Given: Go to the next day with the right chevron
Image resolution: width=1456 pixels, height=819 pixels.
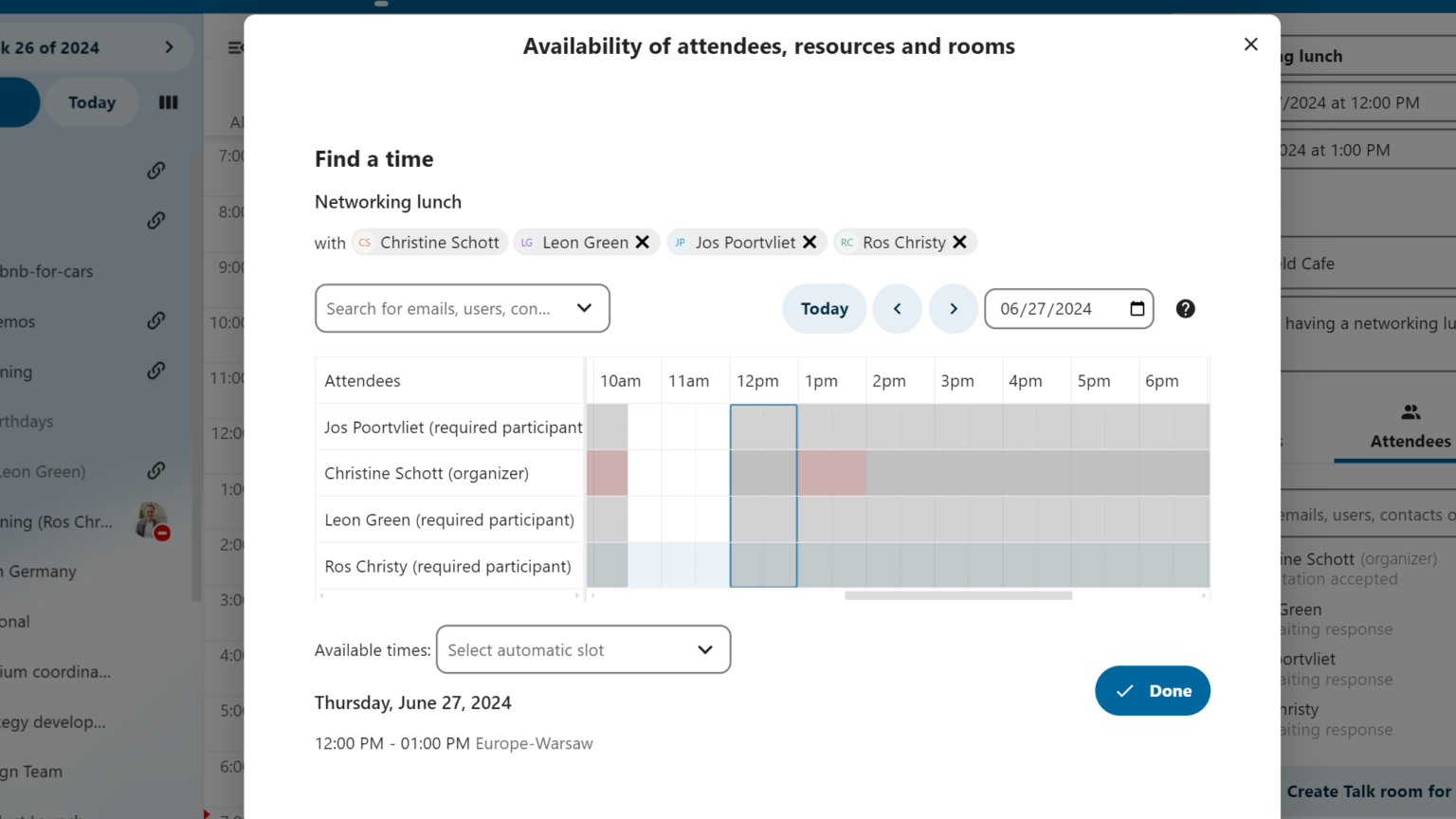Looking at the screenshot, I should coord(954,308).
